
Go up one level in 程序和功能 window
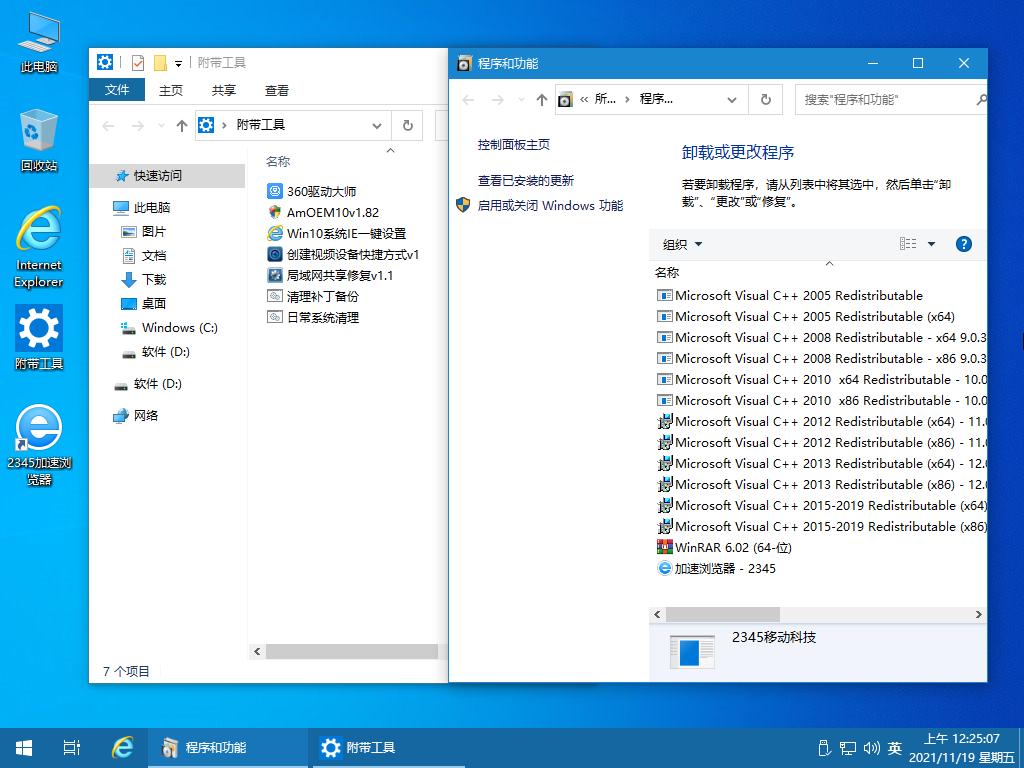(x=541, y=100)
